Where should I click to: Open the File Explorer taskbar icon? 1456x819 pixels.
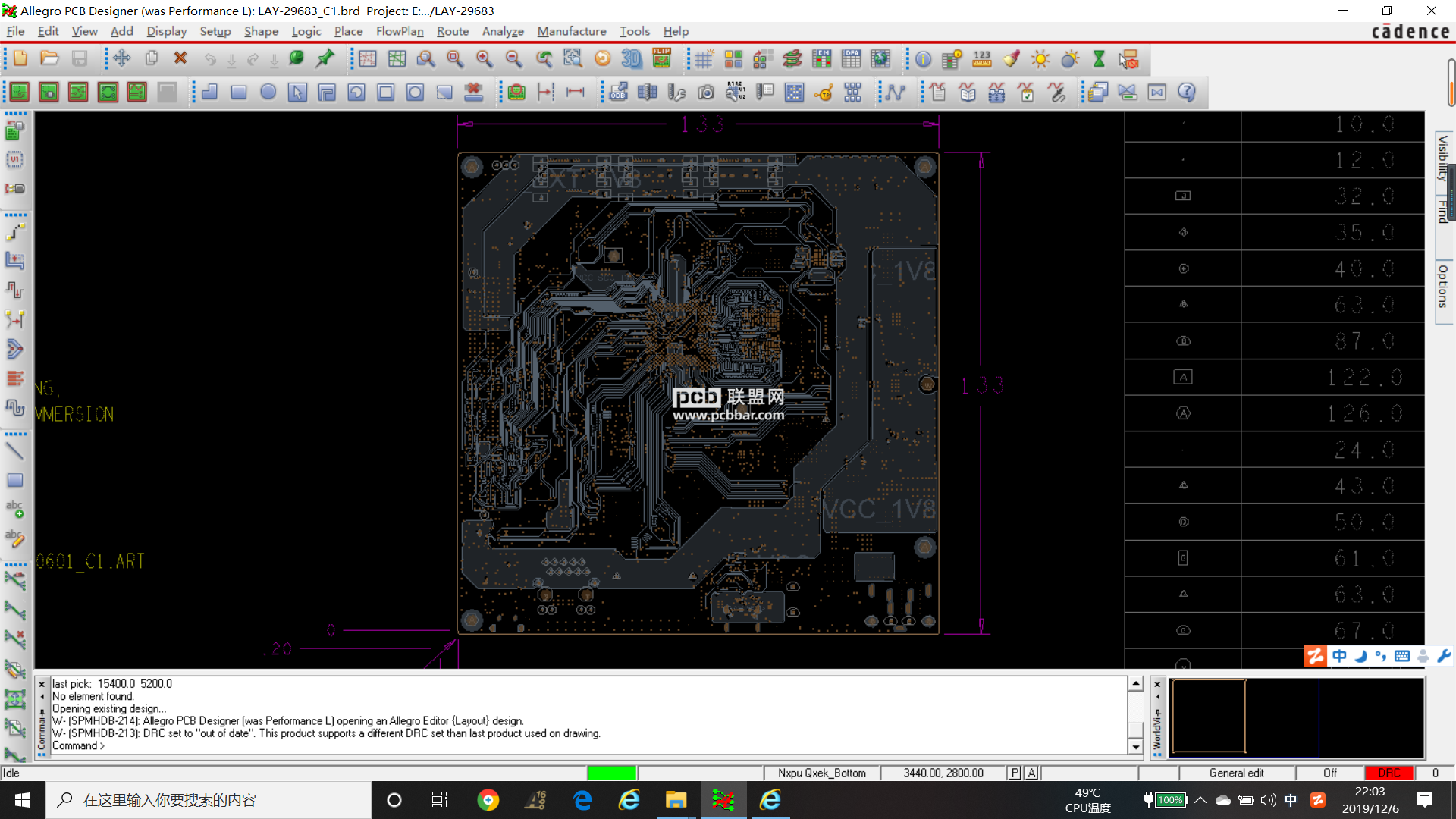point(676,800)
